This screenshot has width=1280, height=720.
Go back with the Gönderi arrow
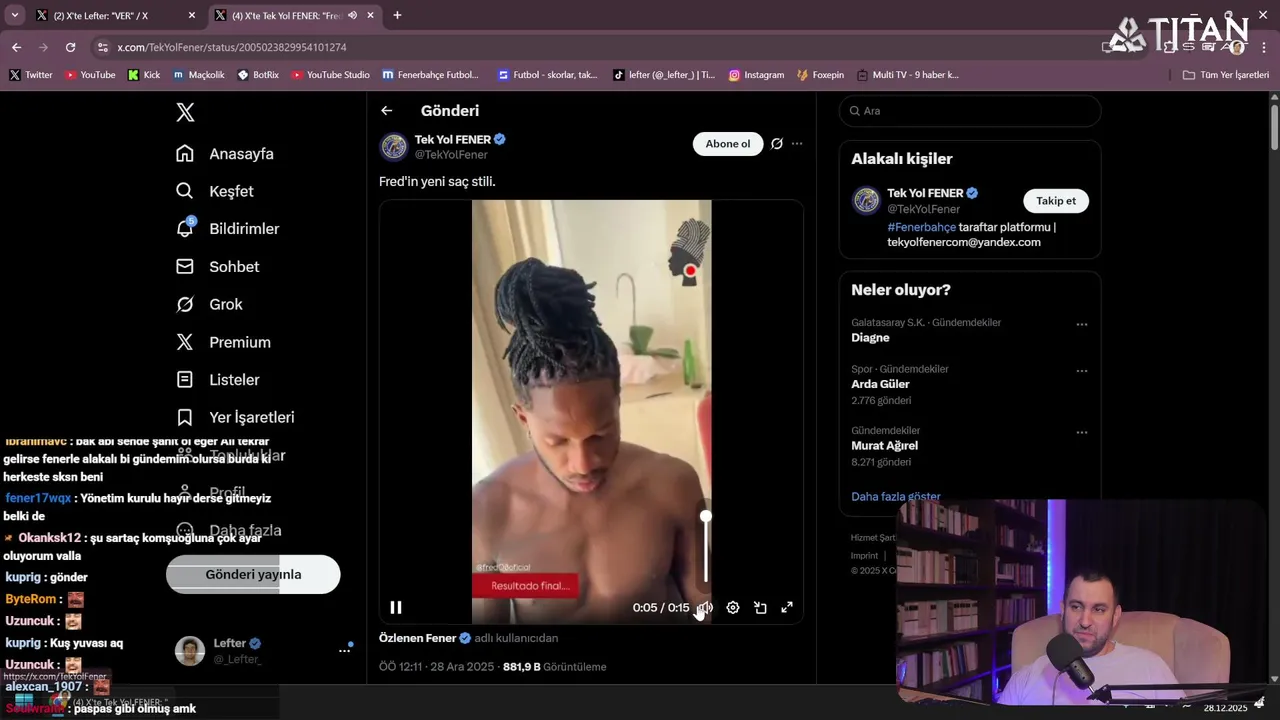coord(387,111)
